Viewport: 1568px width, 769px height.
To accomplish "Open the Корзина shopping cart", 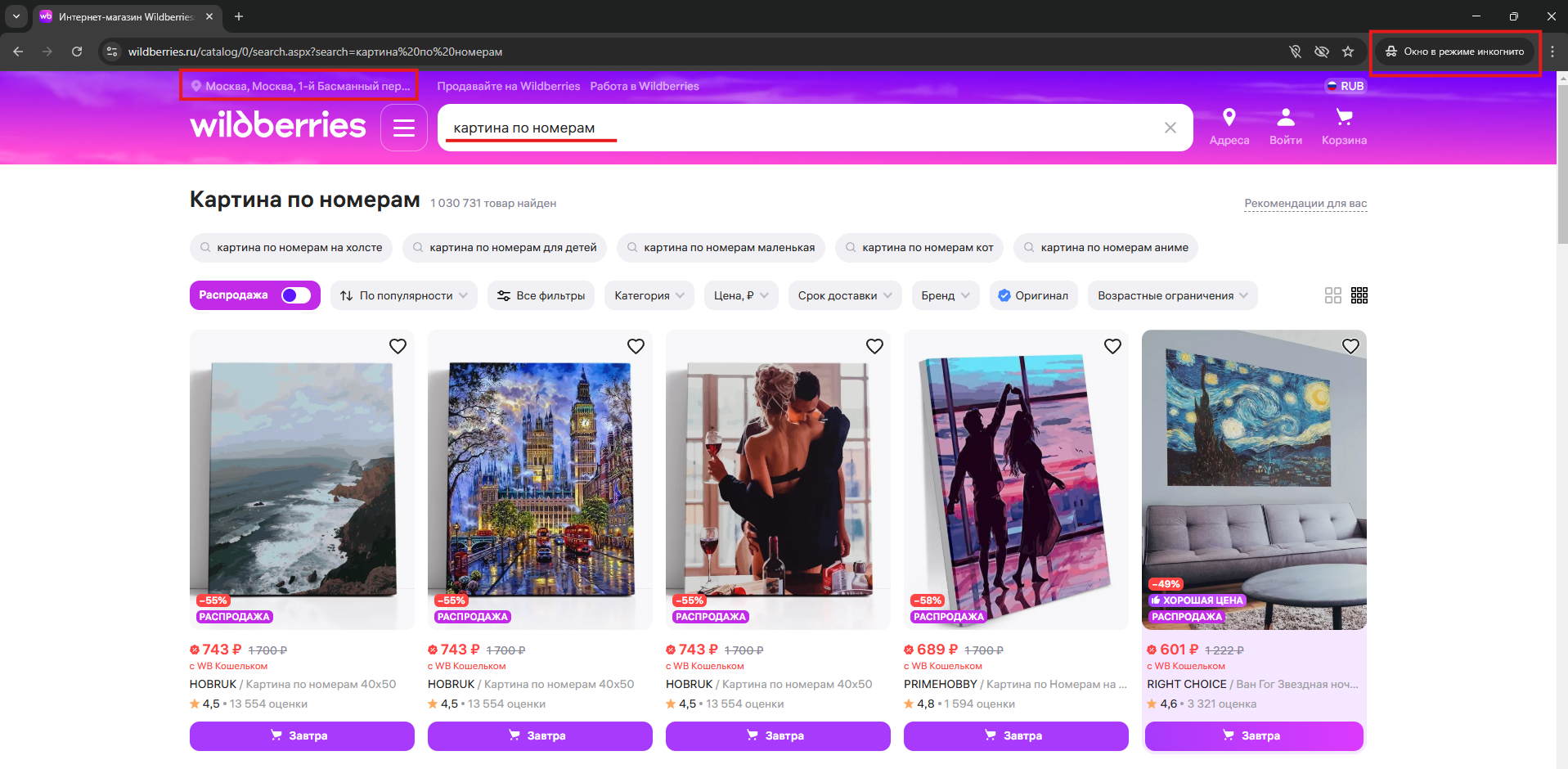I will (1344, 127).
